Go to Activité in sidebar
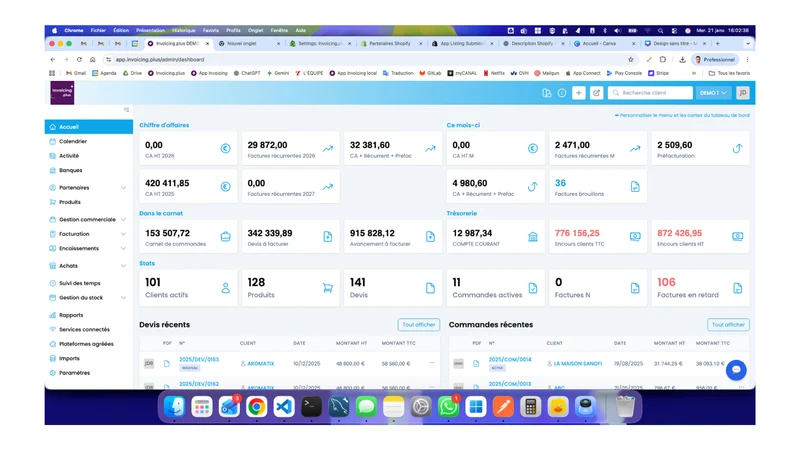The image size is (800, 450). point(69,156)
